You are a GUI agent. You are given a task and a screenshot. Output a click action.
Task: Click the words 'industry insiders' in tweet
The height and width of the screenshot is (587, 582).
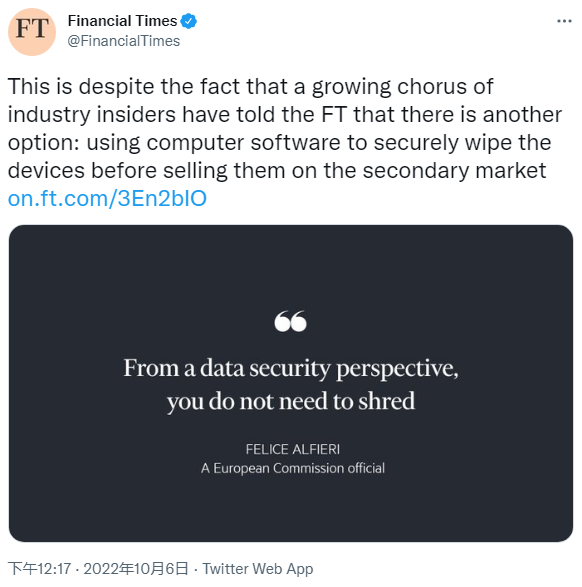click(92, 115)
